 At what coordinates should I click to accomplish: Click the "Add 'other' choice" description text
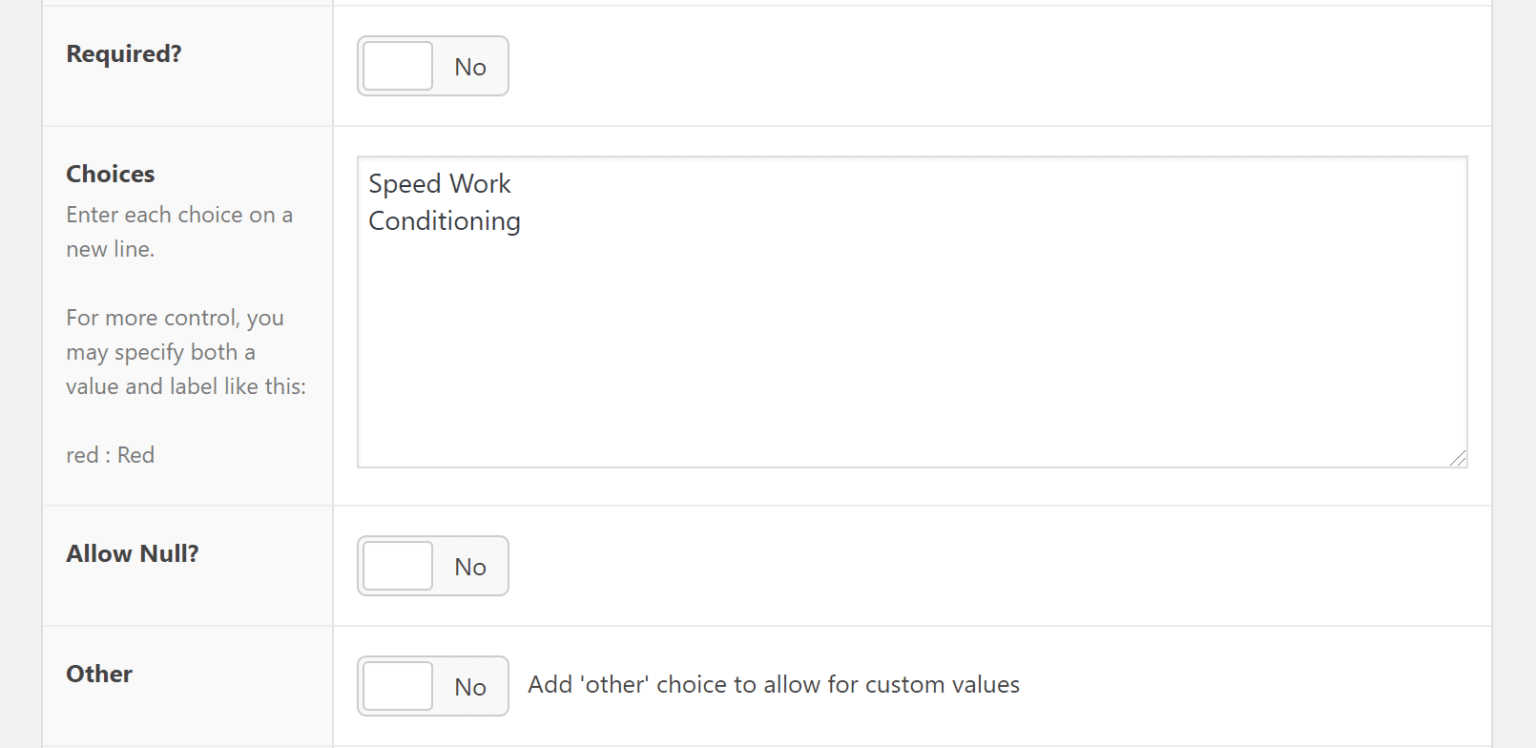(x=773, y=685)
